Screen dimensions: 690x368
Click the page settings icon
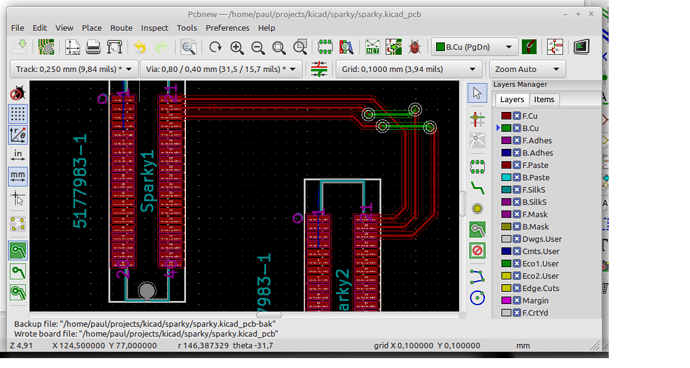tap(72, 47)
